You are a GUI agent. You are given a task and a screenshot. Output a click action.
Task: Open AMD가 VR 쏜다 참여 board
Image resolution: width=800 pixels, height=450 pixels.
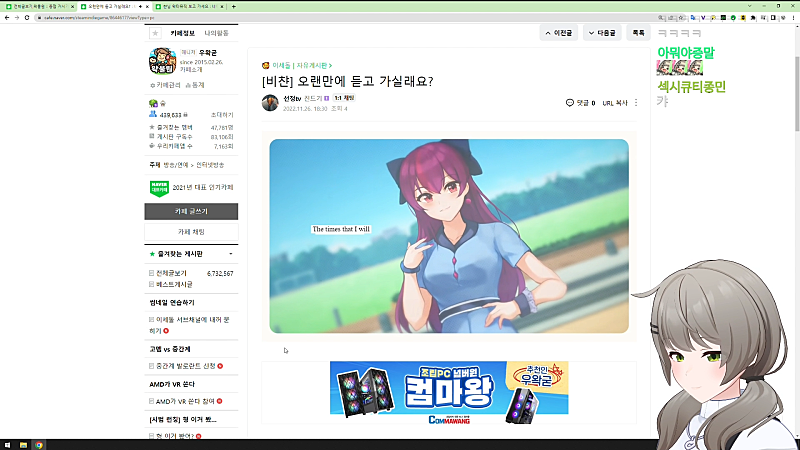(185, 402)
